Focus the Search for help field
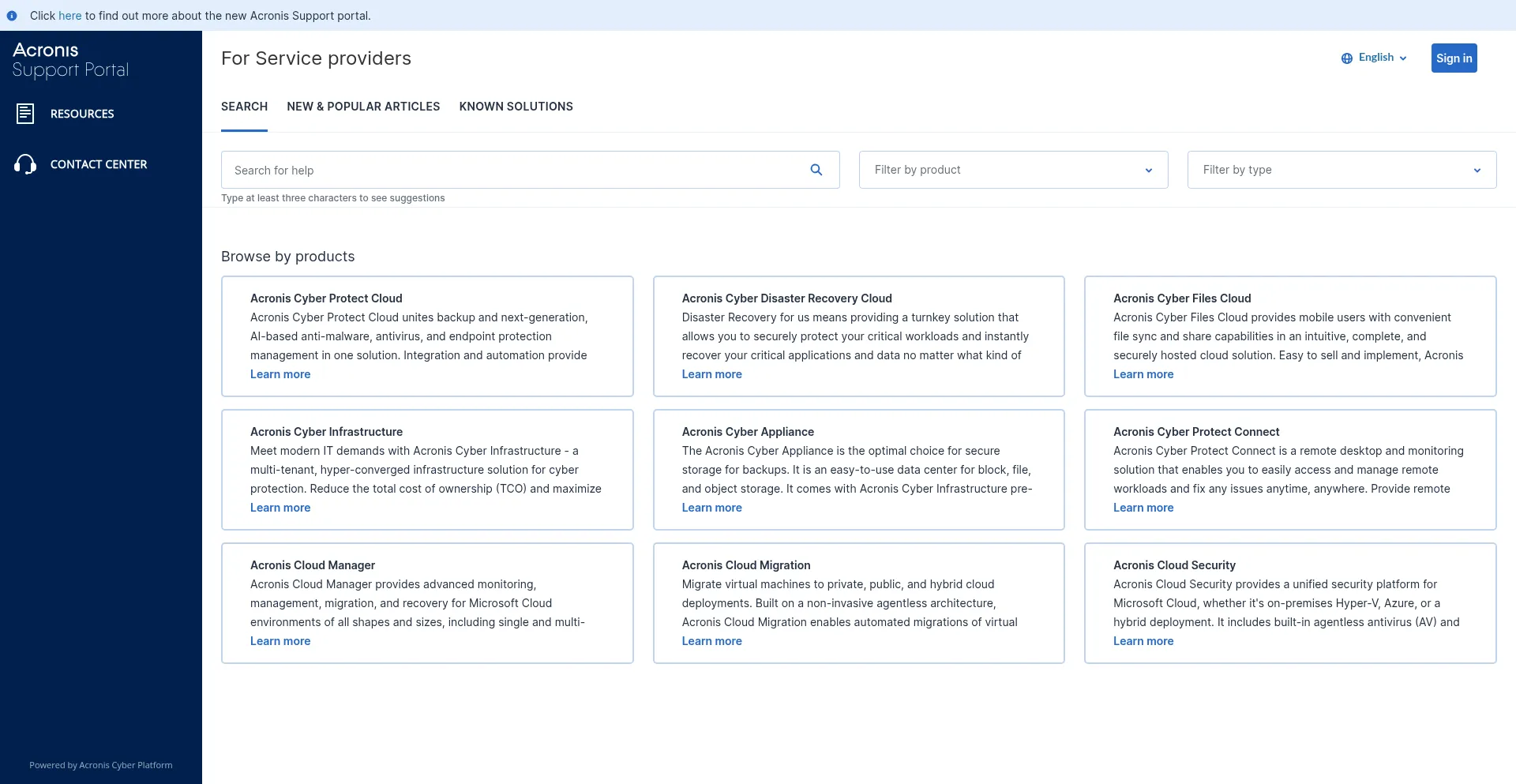This screenshot has height=784, width=1516. tap(531, 170)
